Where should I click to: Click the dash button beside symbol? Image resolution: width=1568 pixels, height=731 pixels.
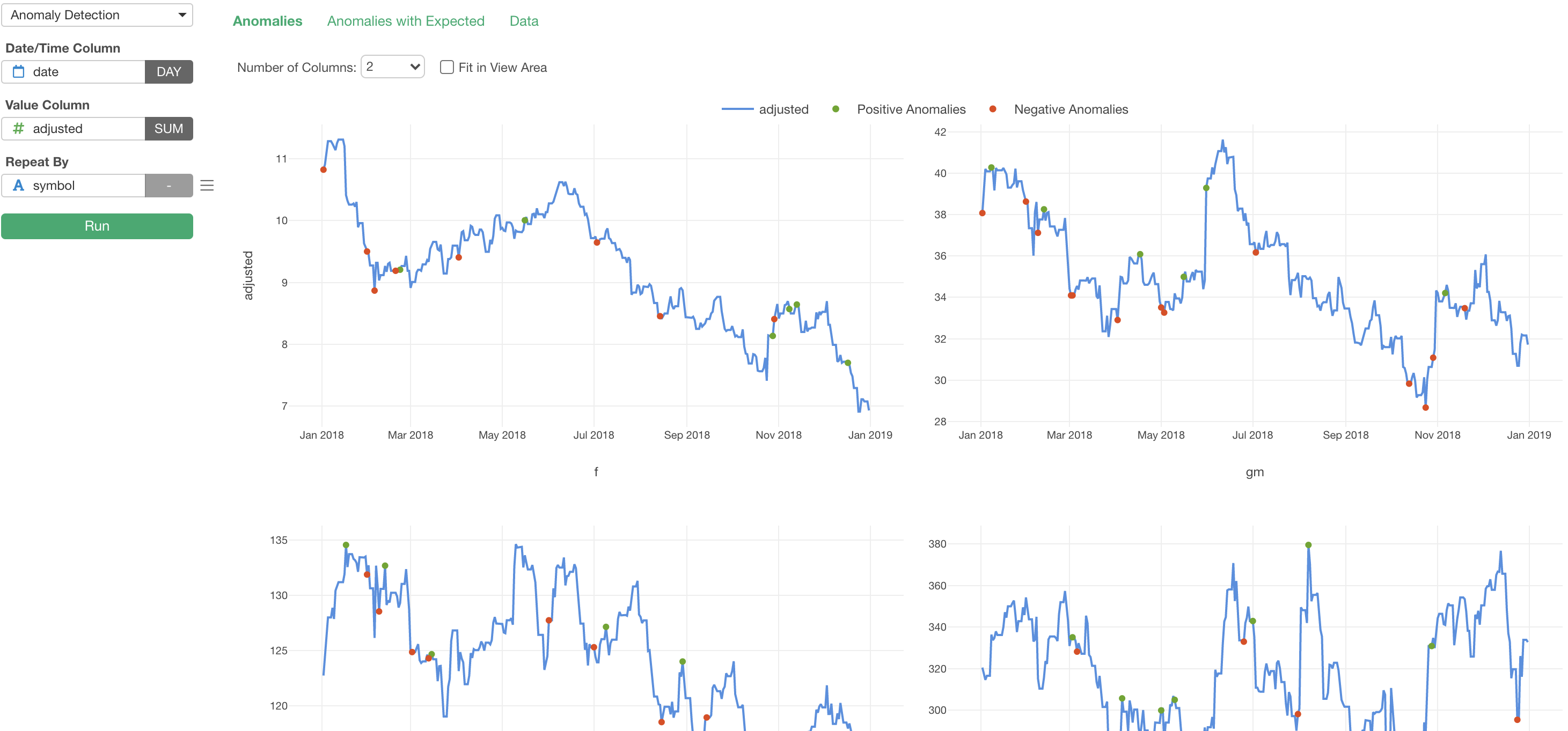tap(168, 186)
